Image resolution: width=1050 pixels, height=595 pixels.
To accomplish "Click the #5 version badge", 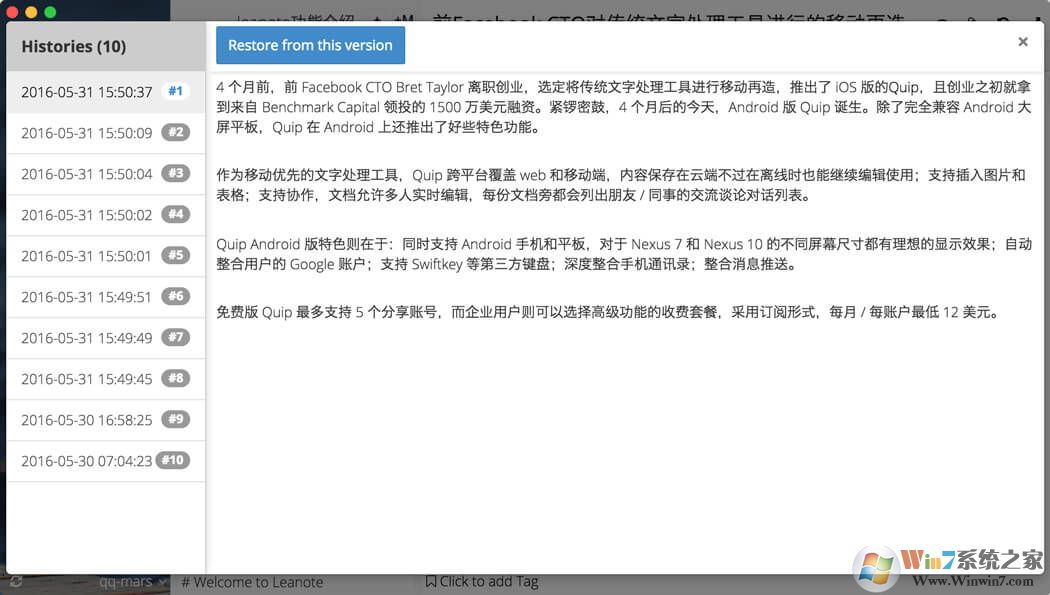I will [x=175, y=255].
